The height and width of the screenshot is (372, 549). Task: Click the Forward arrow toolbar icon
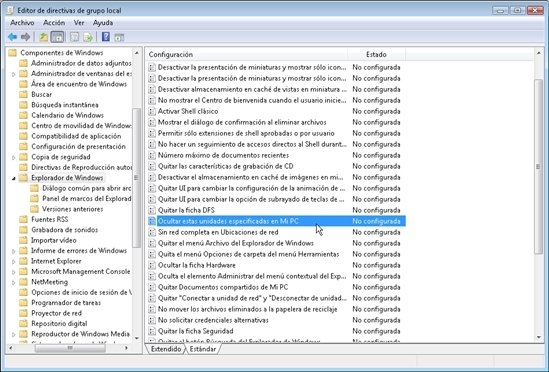tap(26, 37)
